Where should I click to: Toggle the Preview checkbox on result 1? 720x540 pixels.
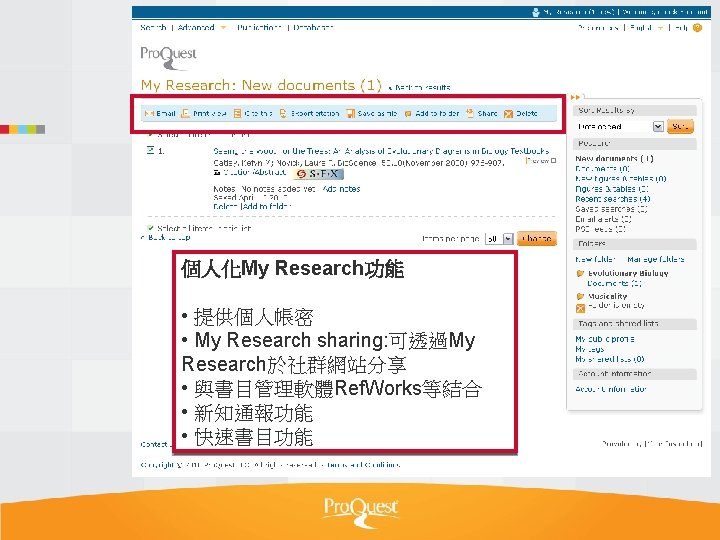553,161
